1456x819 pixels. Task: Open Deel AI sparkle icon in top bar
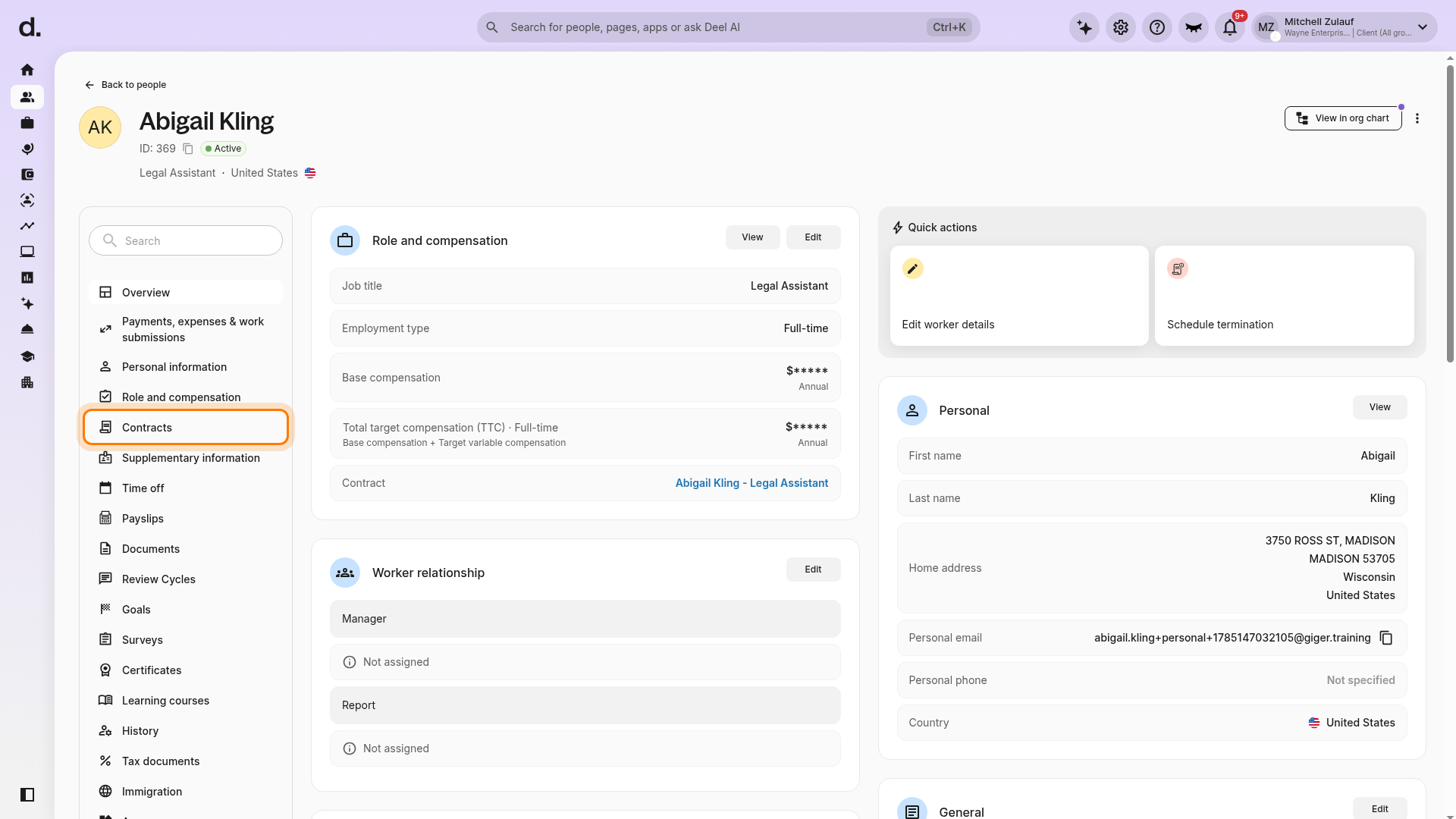tap(1084, 27)
